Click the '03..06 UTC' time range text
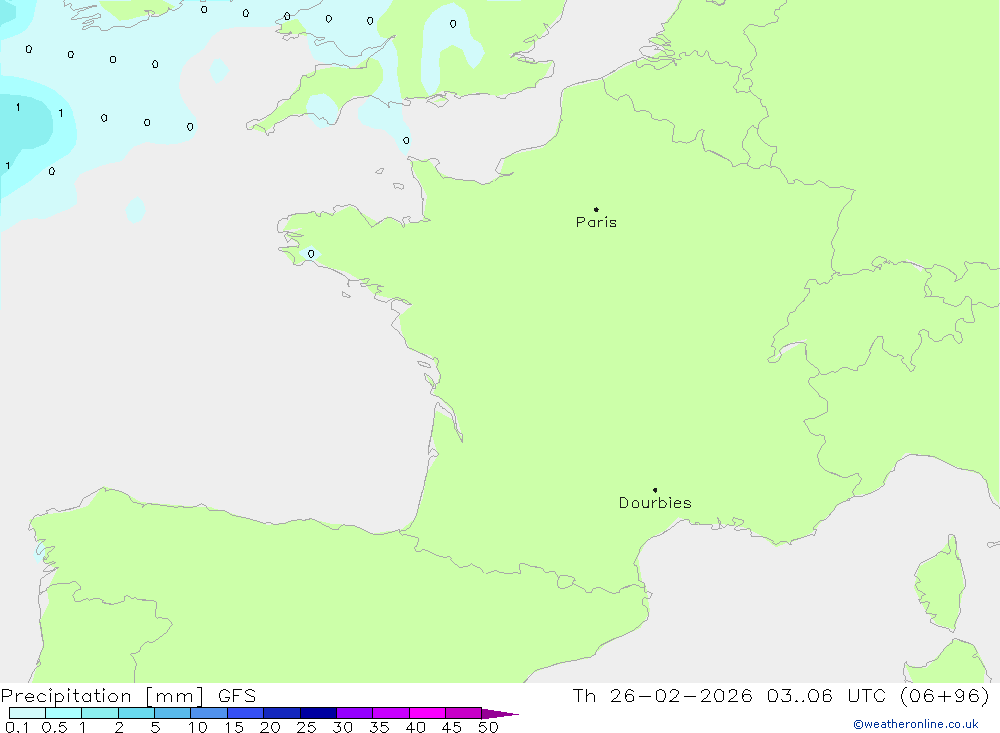 pyautogui.click(x=827, y=695)
